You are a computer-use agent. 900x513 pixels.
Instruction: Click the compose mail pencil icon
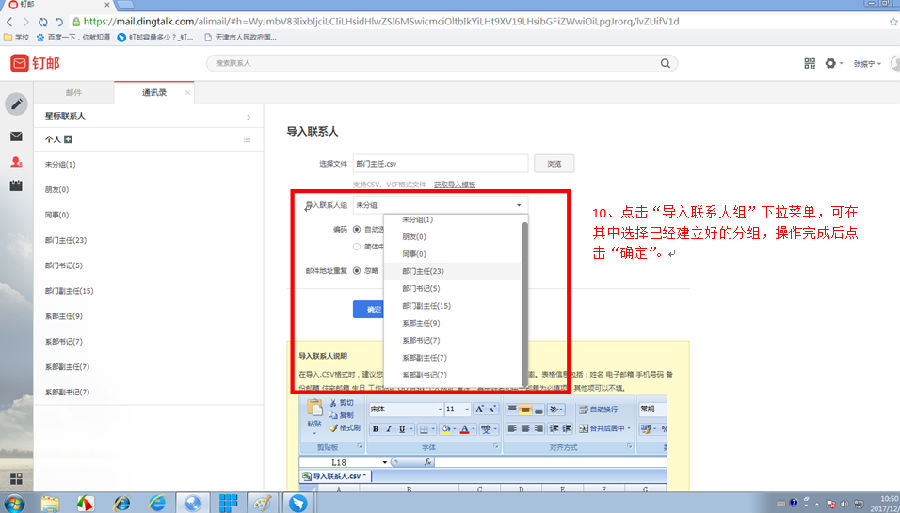[x=16, y=104]
